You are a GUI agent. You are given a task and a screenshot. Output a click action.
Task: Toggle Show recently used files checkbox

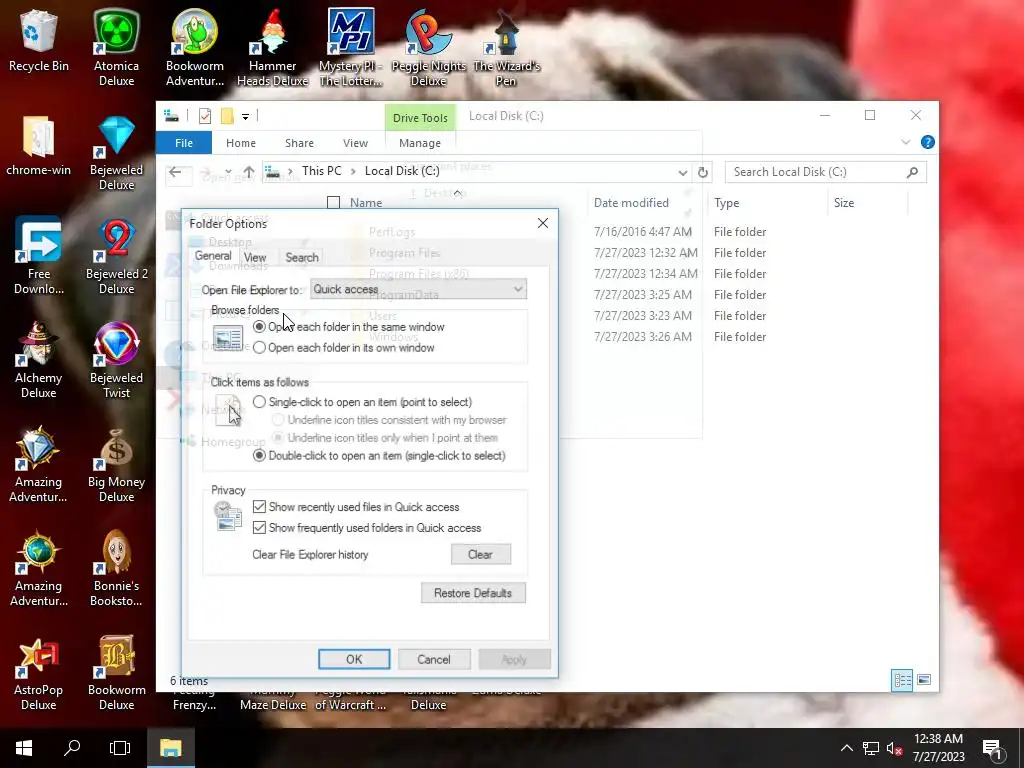click(x=259, y=507)
